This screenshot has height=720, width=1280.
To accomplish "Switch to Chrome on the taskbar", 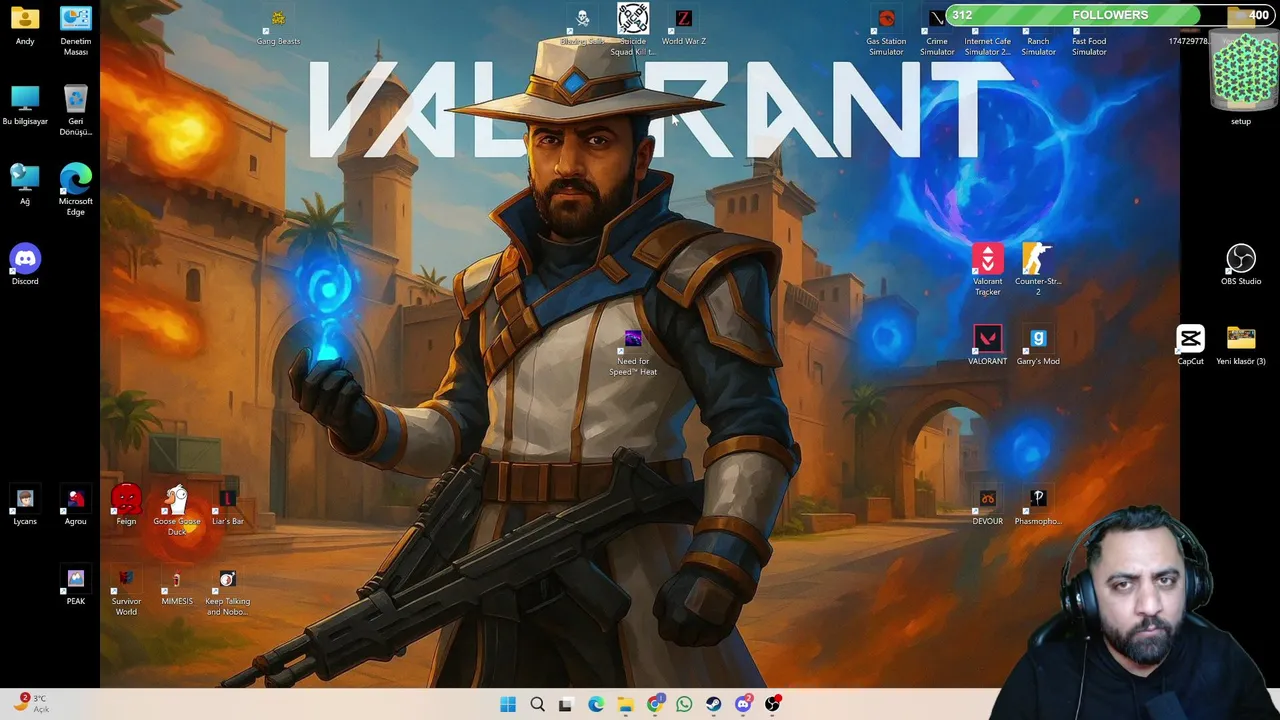I will 655,704.
